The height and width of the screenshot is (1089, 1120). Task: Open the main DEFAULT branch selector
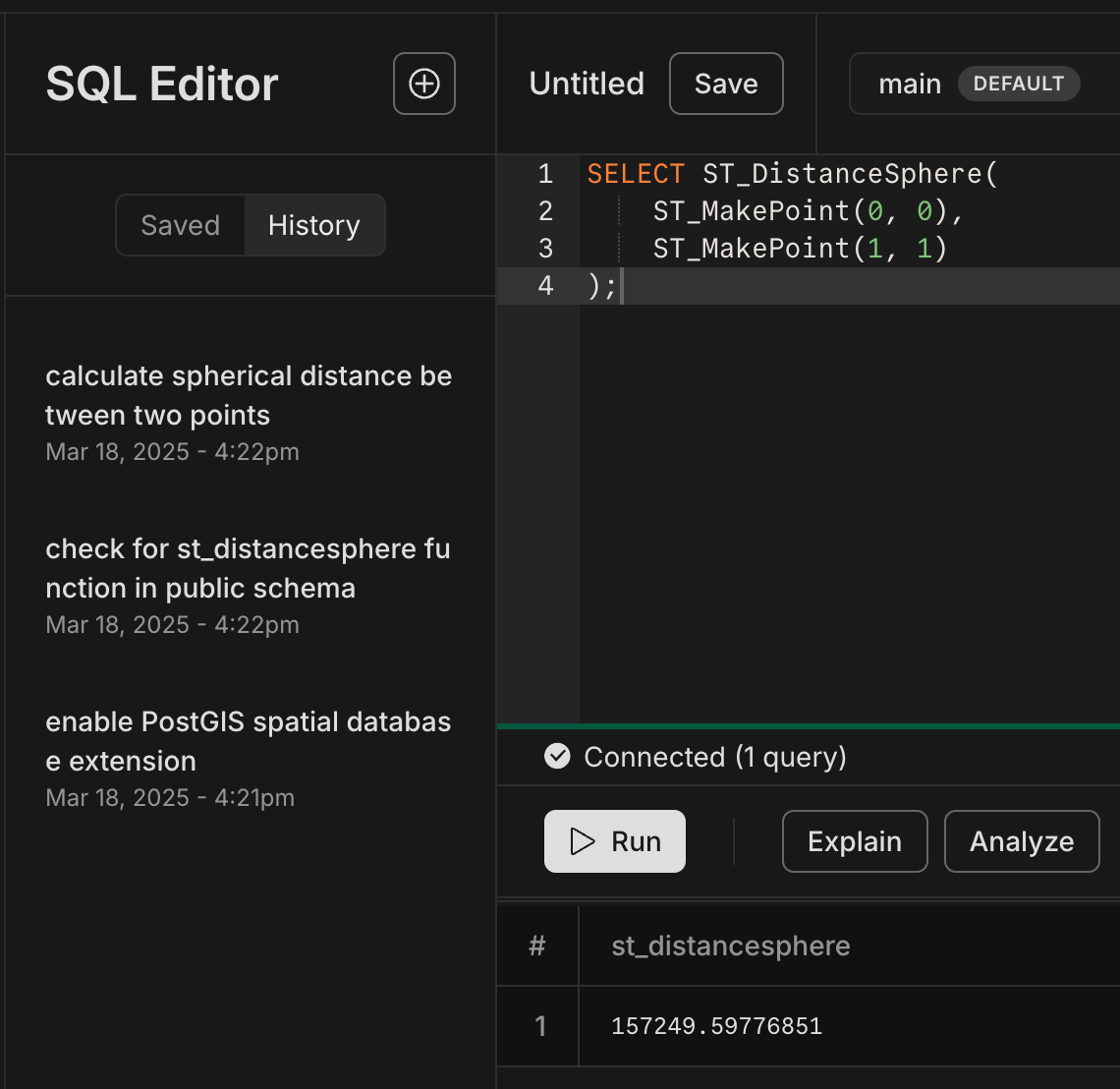pos(984,84)
